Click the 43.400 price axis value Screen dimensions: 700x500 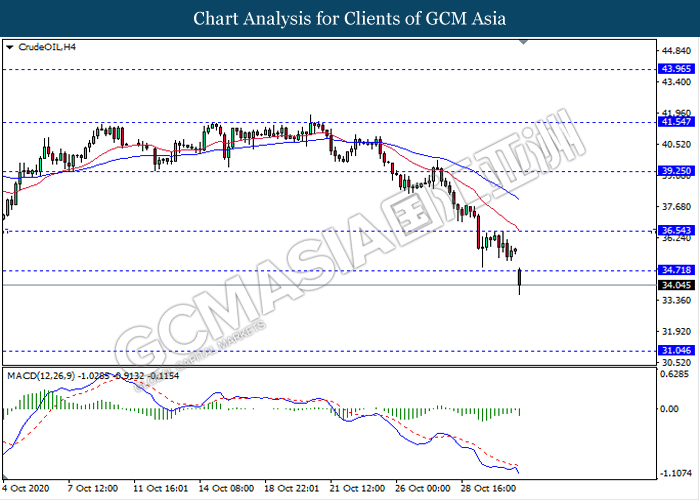(x=676, y=82)
